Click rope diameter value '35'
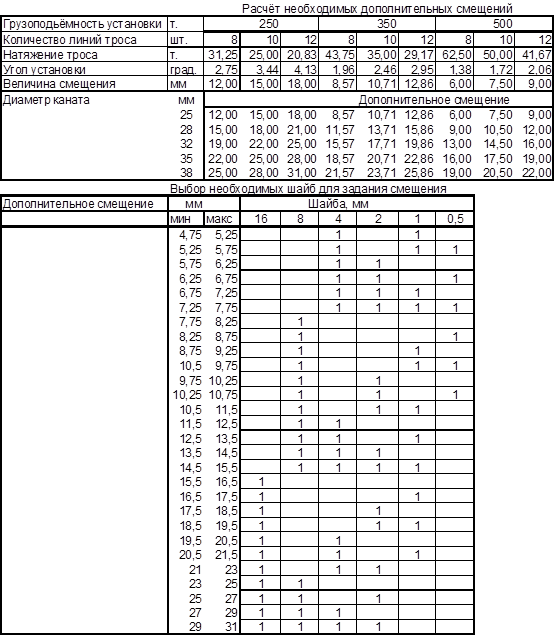Screen dimensions: 554x635 [186, 158]
